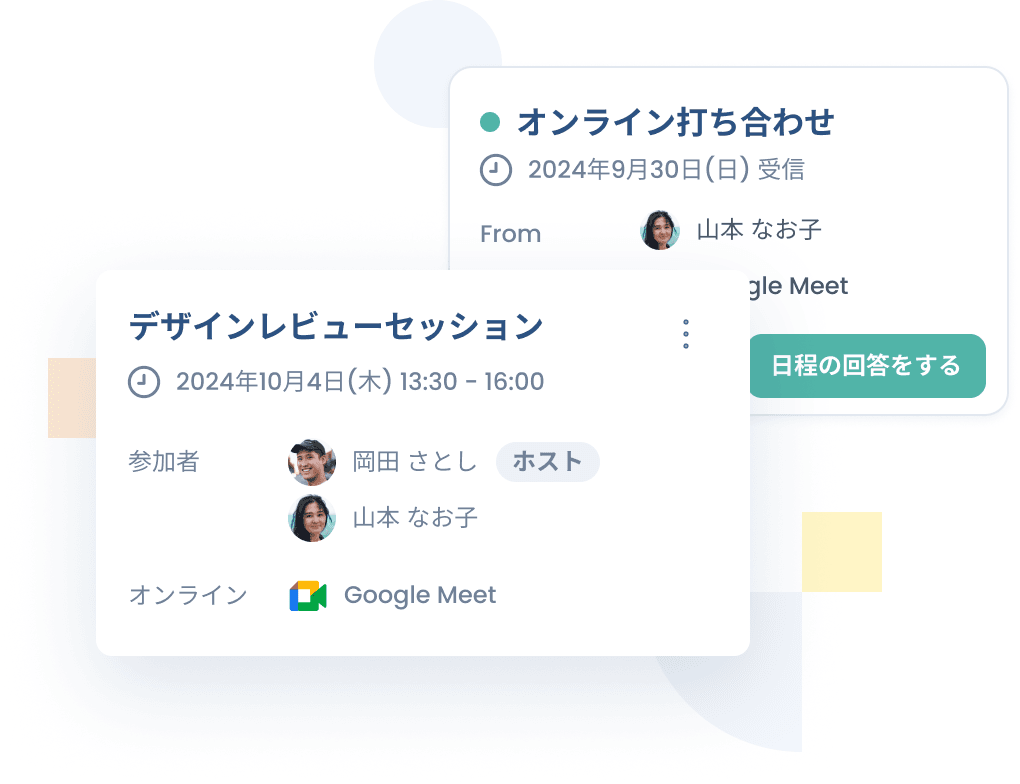This screenshot has width=1020, height=784.
Task: Click the ホスト badge beside 岡田 さとし
Action: point(548,462)
